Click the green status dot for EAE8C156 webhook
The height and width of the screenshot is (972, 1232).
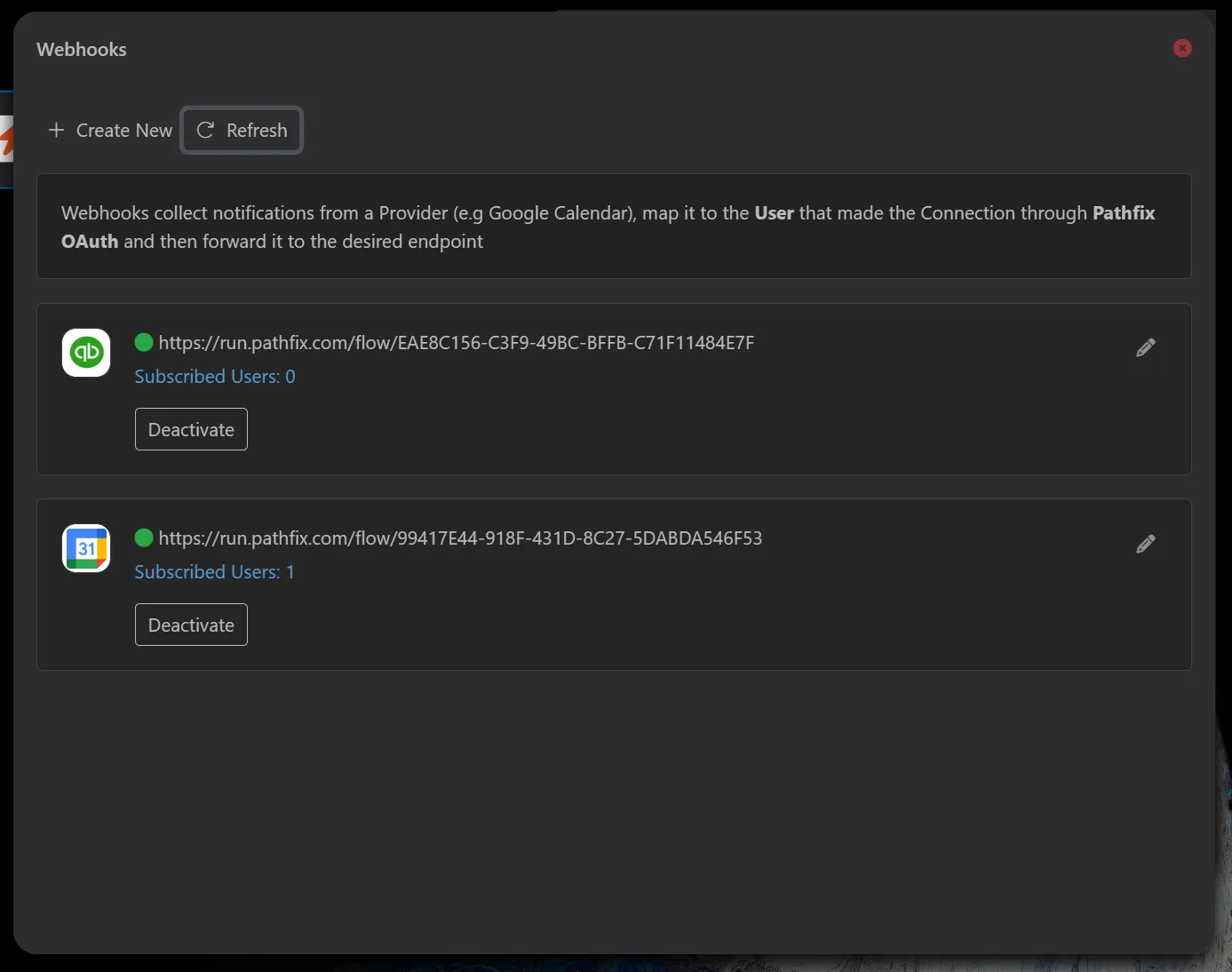[144, 342]
